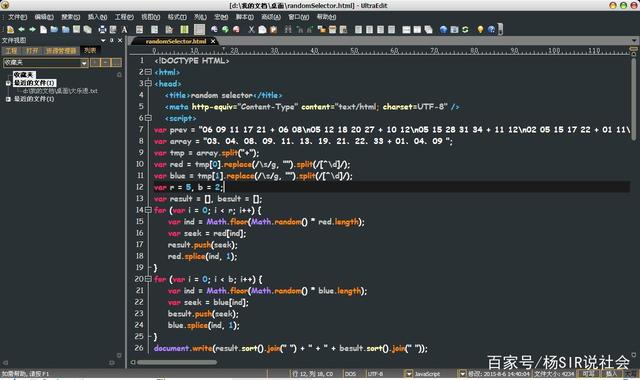Open the document tab list dropdown arrow
640x380 pixels.
(633, 41)
